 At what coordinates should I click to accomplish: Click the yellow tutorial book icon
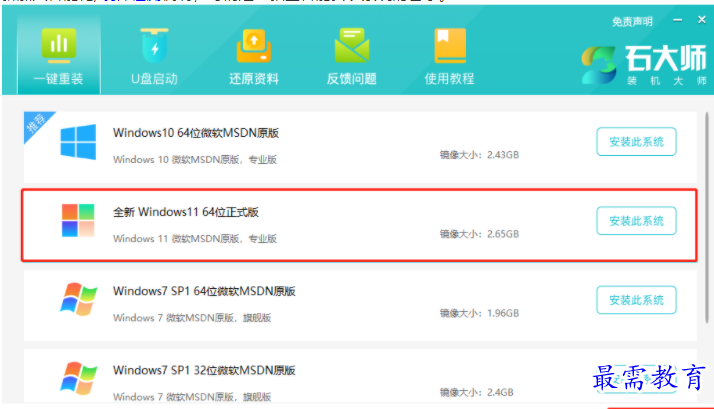pyautogui.click(x=450, y=45)
